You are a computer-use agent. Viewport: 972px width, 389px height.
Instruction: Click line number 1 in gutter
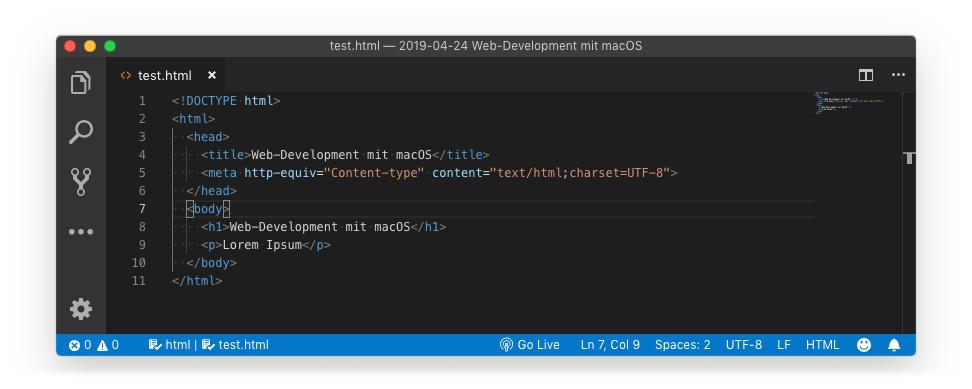[x=142, y=100]
